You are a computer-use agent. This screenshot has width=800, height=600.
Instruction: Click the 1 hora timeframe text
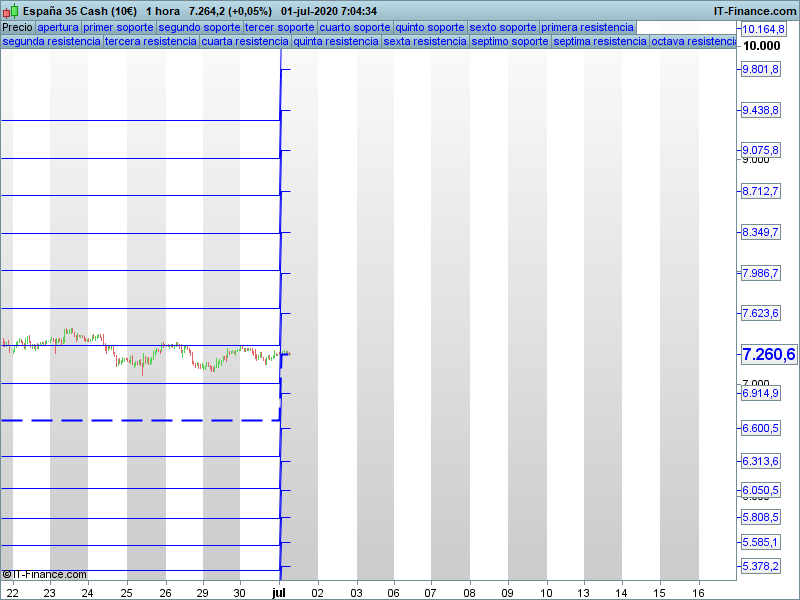click(163, 11)
